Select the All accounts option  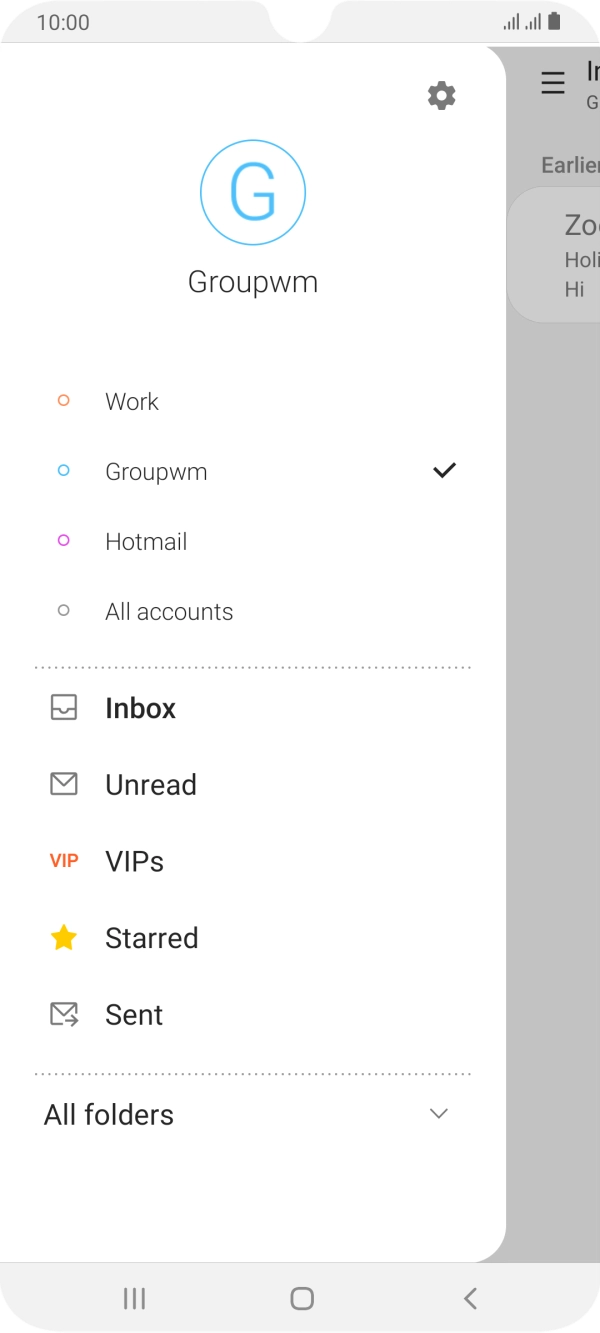coord(168,611)
